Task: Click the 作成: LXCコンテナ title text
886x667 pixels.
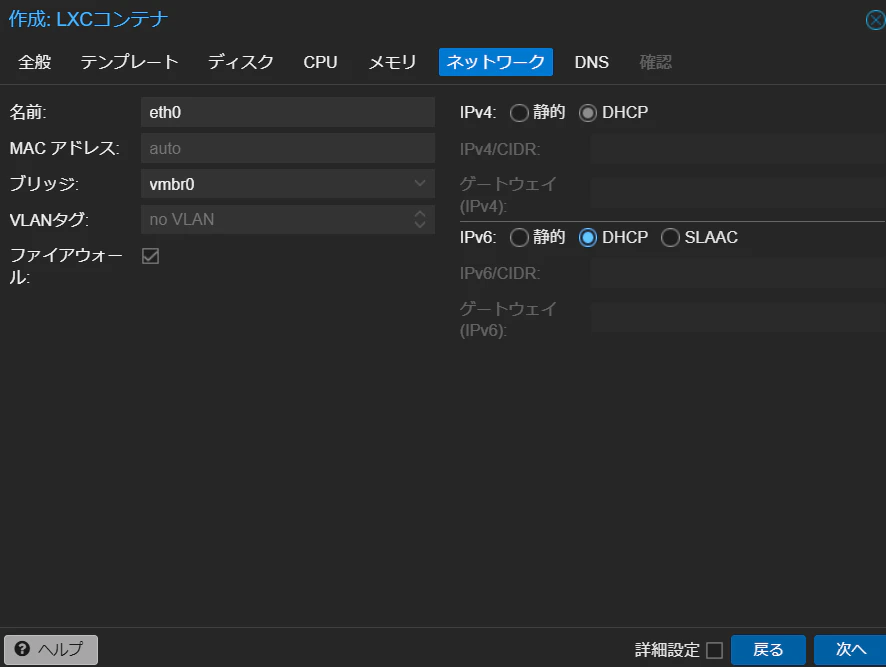Action: [88, 19]
